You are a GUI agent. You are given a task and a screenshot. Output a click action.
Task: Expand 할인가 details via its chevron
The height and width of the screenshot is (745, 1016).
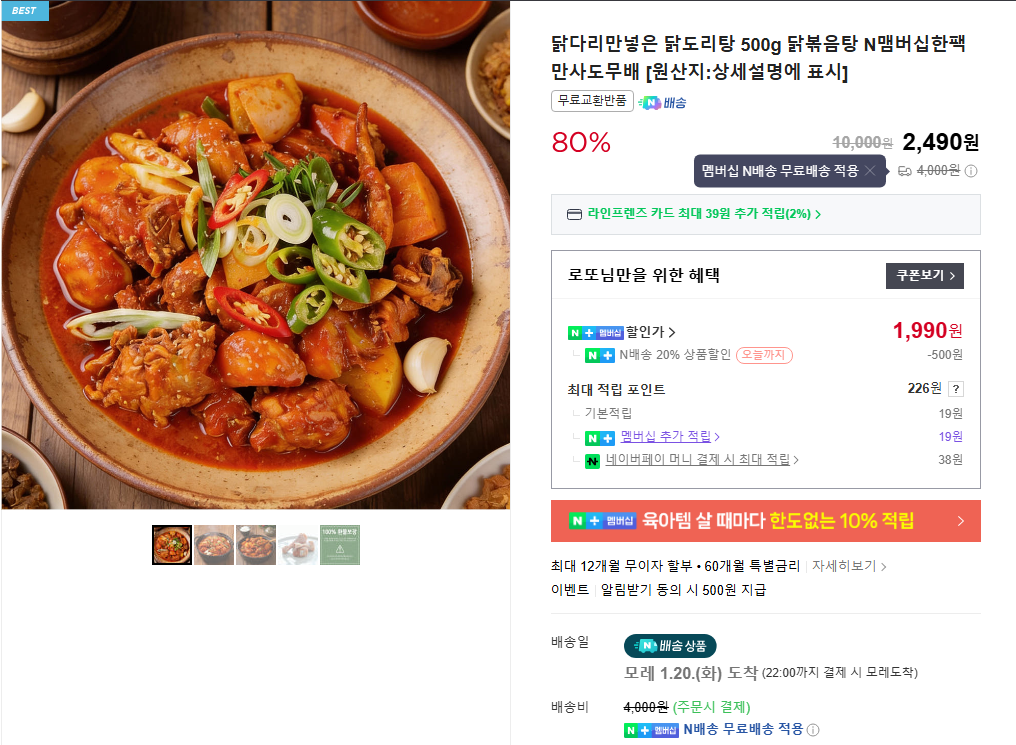click(674, 331)
